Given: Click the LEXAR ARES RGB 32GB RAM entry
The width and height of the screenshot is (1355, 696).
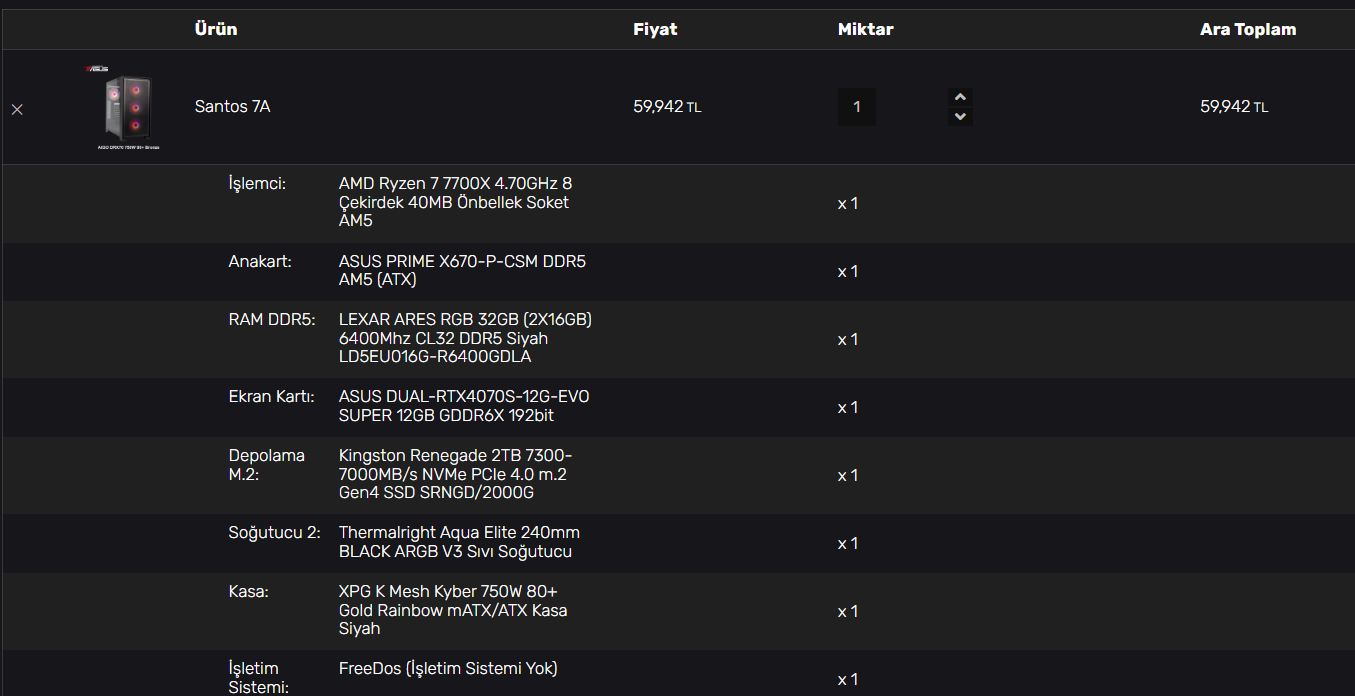Looking at the screenshot, I should 465,338.
